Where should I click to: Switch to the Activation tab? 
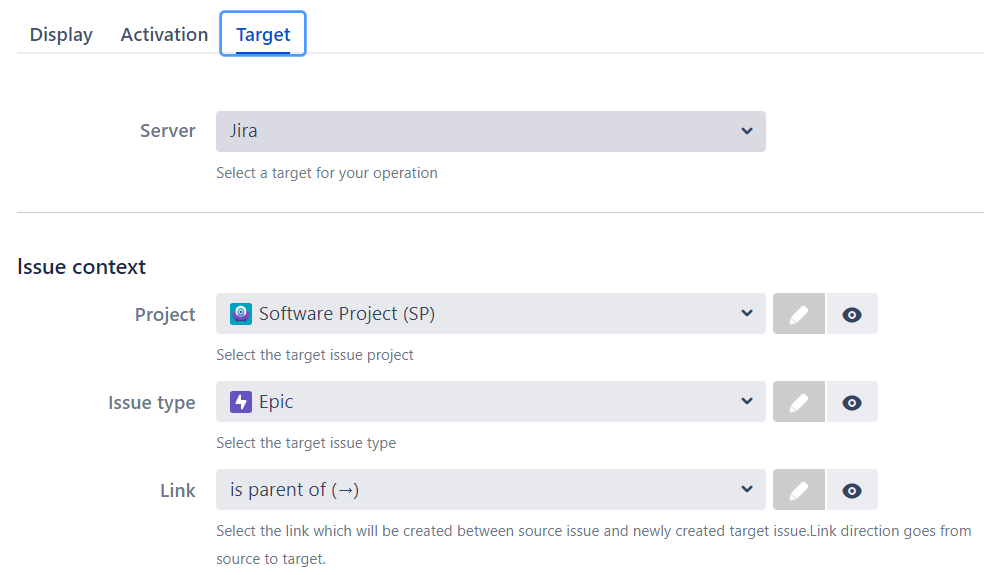(x=164, y=34)
